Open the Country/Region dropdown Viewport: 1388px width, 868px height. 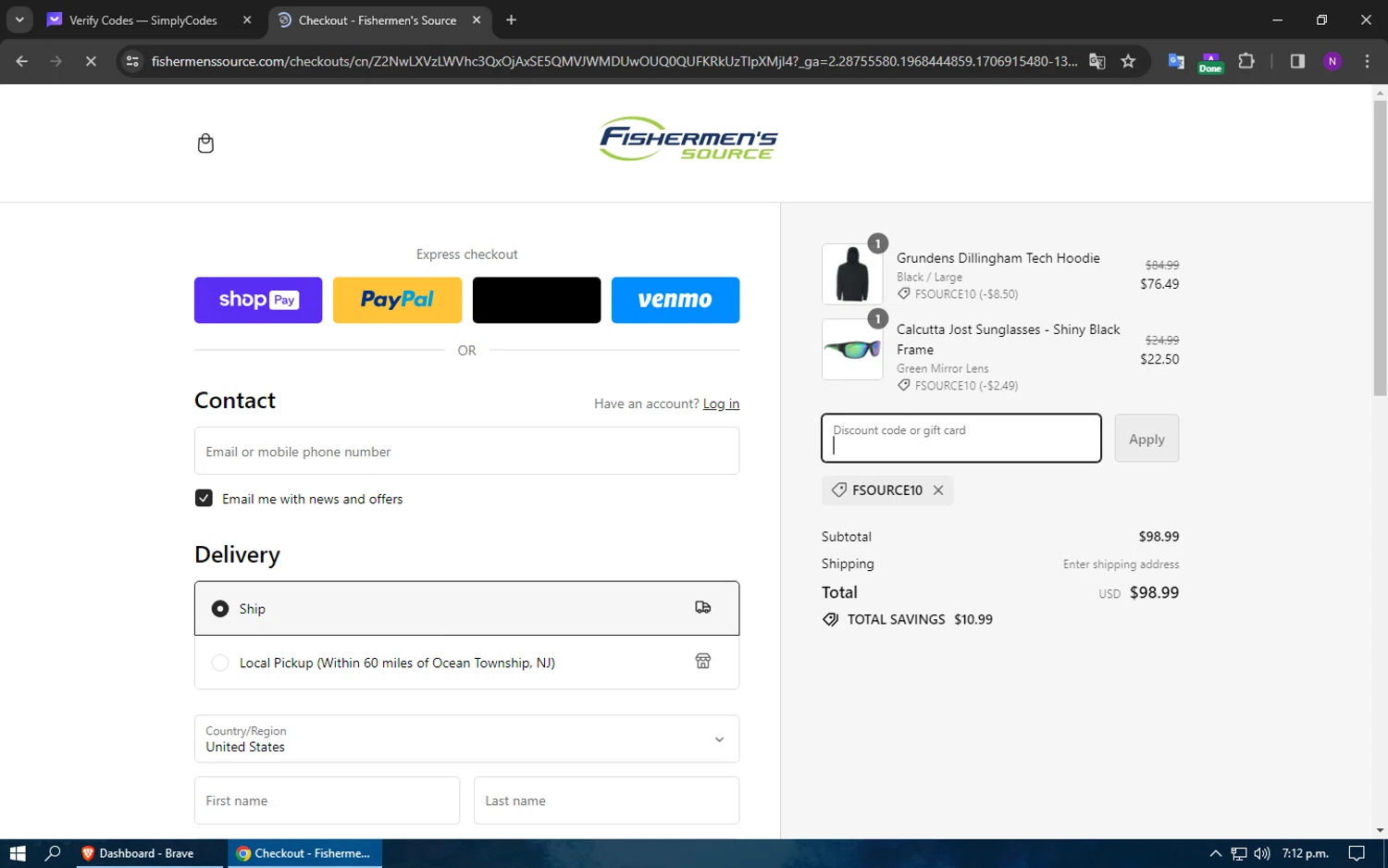tap(466, 738)
